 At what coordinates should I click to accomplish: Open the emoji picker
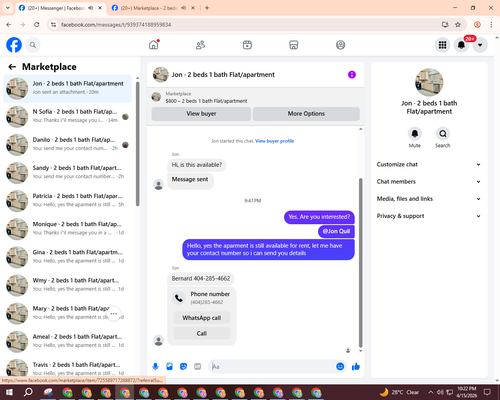tap(340, 367)
